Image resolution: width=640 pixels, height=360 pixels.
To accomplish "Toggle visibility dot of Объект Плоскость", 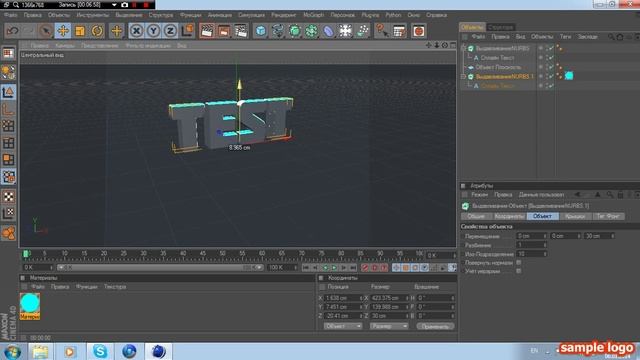I will [x=541, y=67].
